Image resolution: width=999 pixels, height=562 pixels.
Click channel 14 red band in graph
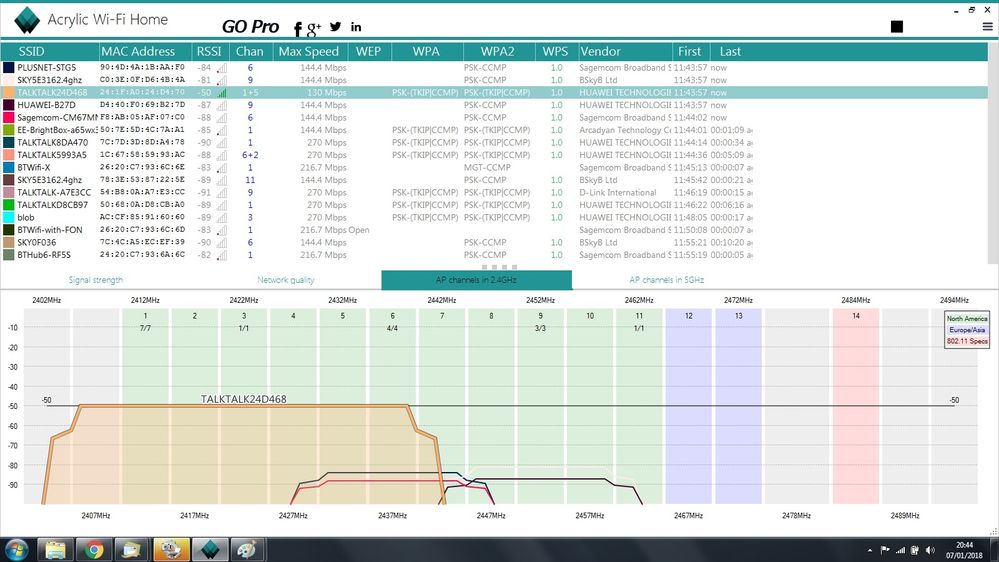(856, 407)
